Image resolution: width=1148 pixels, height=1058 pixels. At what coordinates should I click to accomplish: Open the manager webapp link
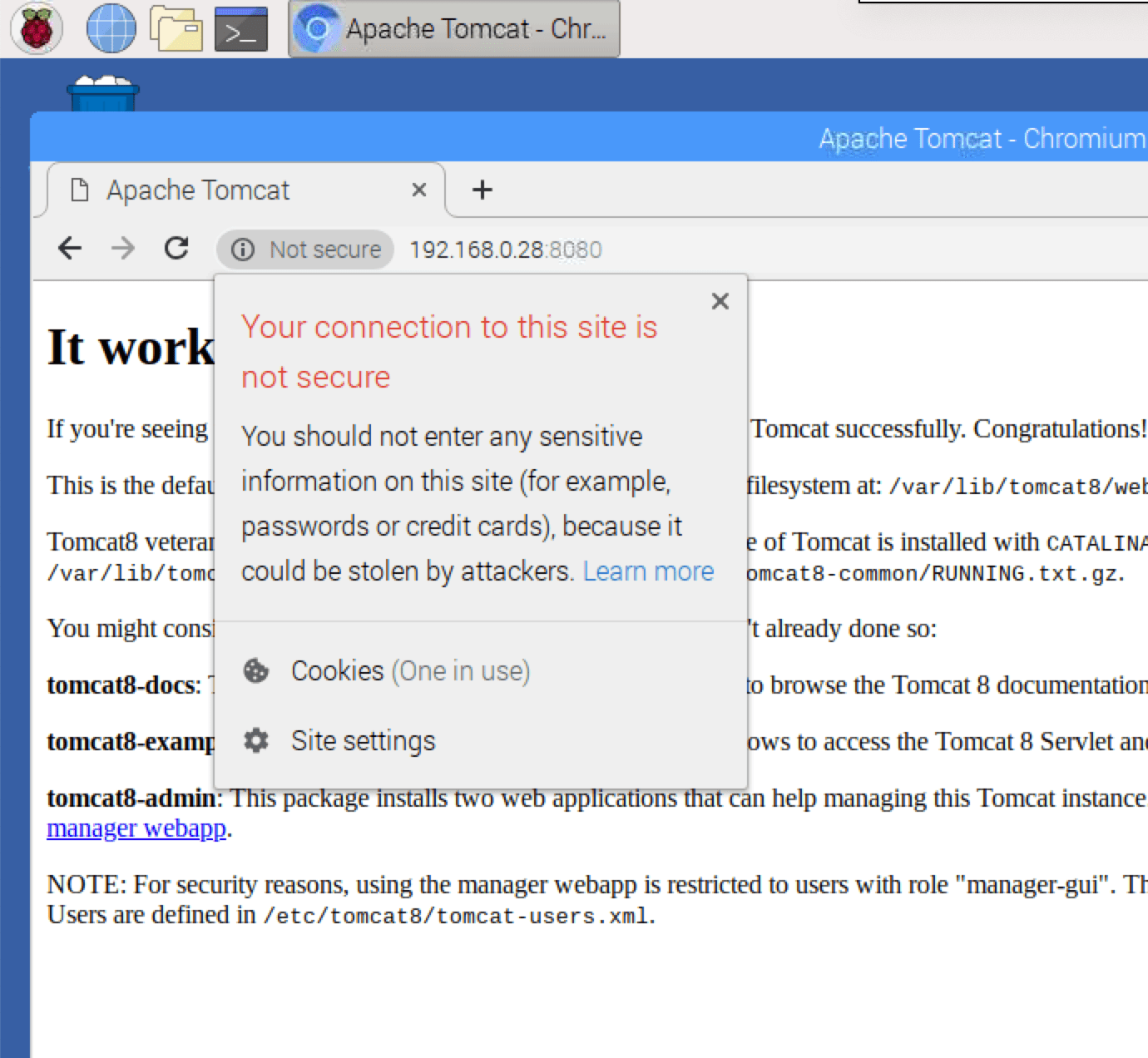(x=136, y=828)
